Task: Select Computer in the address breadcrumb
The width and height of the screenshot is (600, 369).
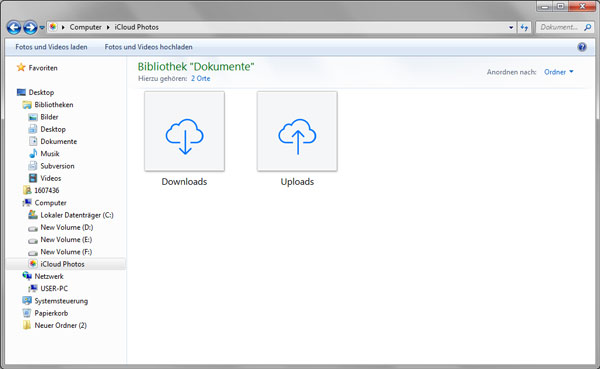Action: 85,27
